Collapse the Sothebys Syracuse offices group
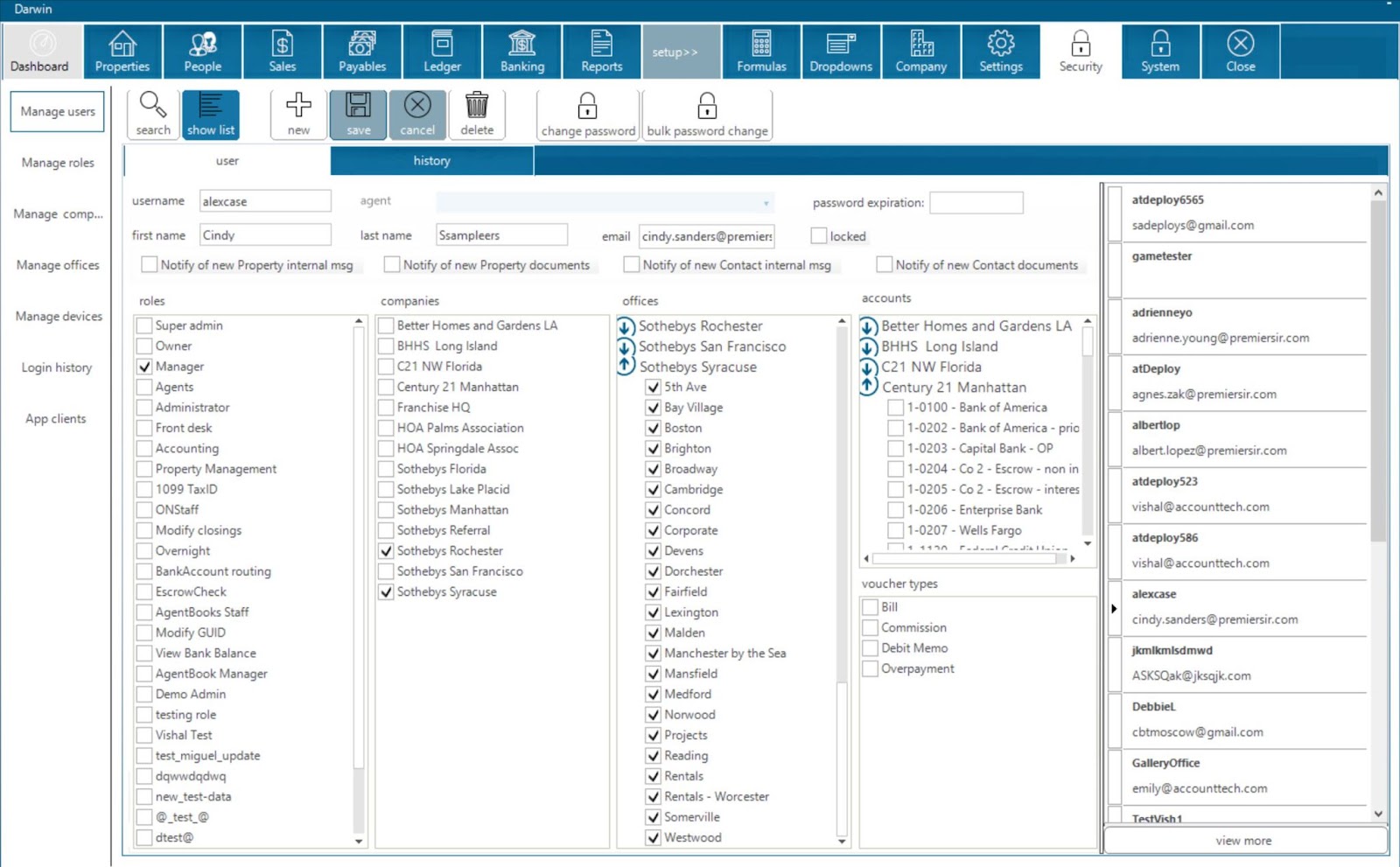The width and height of the screenshot is (1400, 867). [626, 367]
